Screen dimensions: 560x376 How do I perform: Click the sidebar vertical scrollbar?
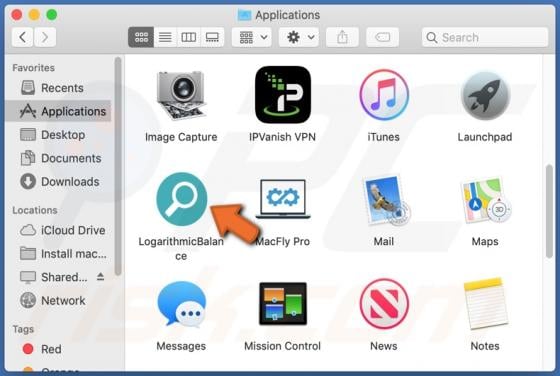tap(118, 166)
